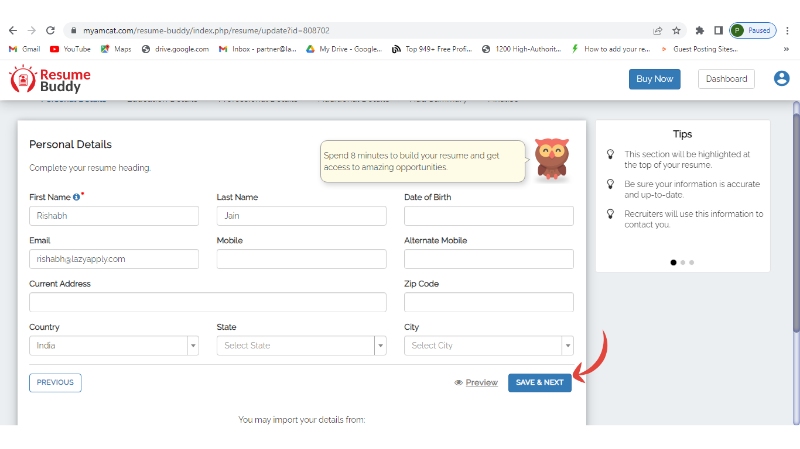This screenshot has width=800, height=449.
Task: Click the share page icon in address bar
Action: point(657,30)
